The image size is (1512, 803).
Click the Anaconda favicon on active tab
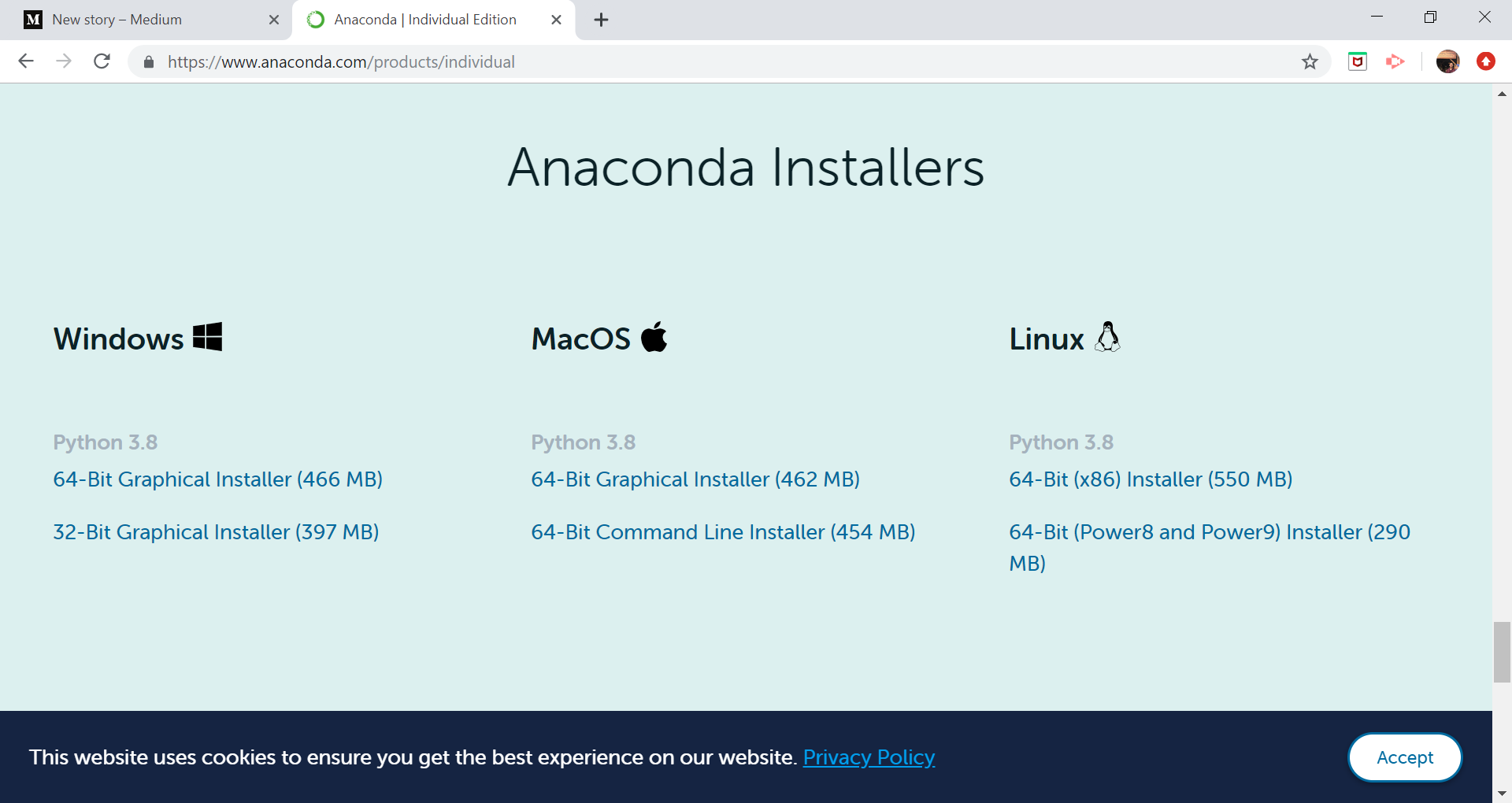pyautogui.click(x=316, y=20)
